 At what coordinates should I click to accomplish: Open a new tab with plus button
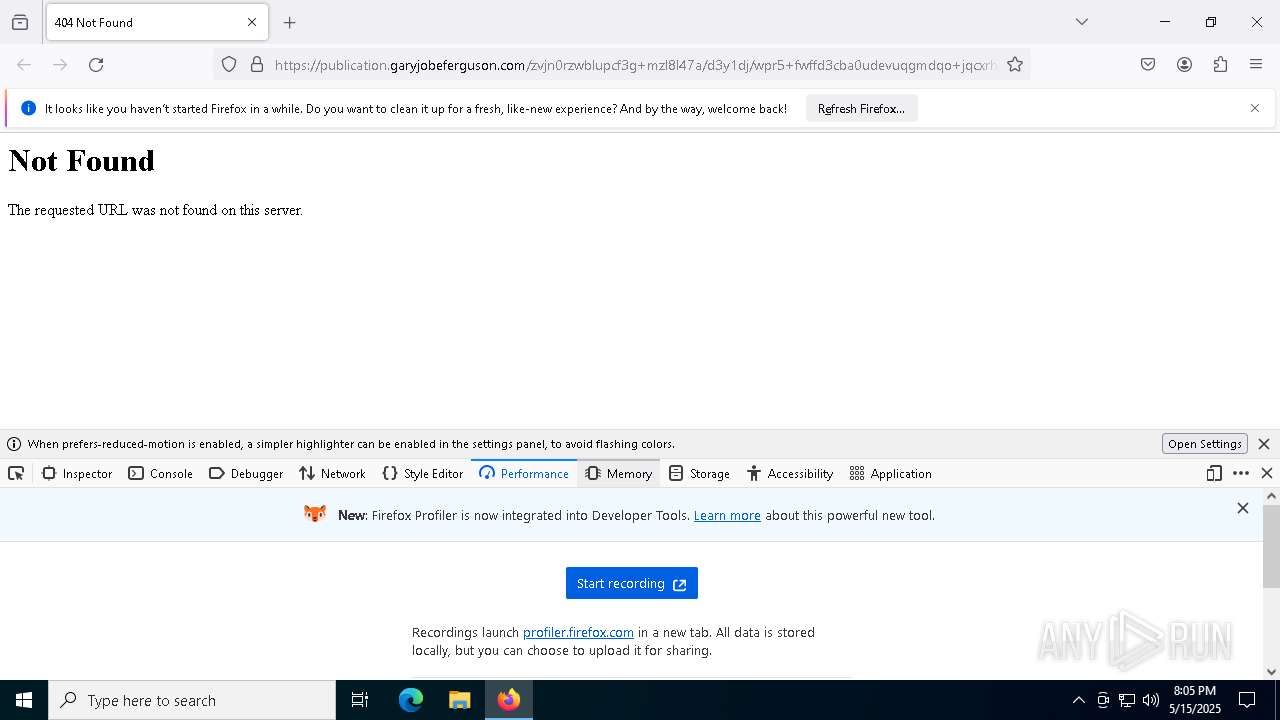(290, 22)
